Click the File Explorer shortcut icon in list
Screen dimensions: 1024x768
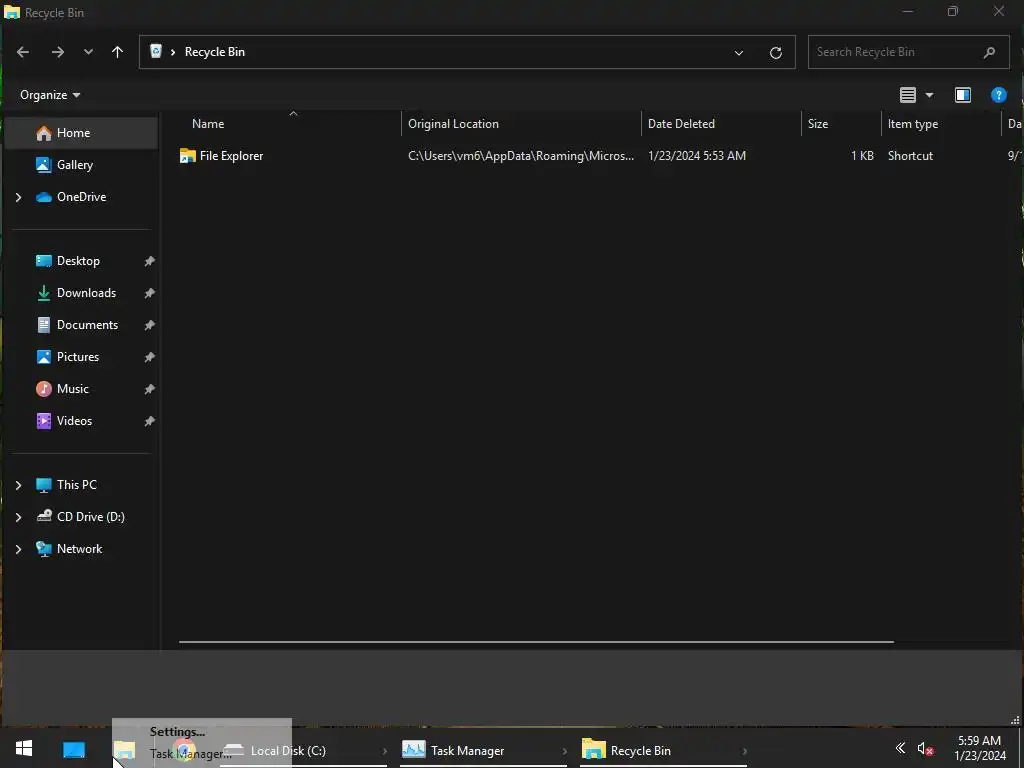187,156
